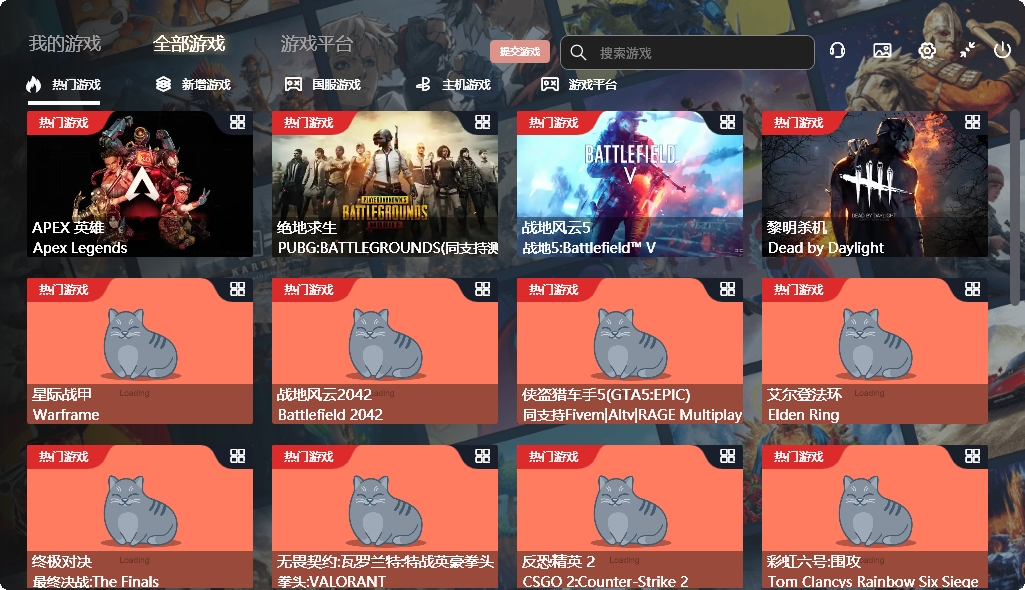Open the Dead by Daylight cover
1025x590 pixels.
875,184
